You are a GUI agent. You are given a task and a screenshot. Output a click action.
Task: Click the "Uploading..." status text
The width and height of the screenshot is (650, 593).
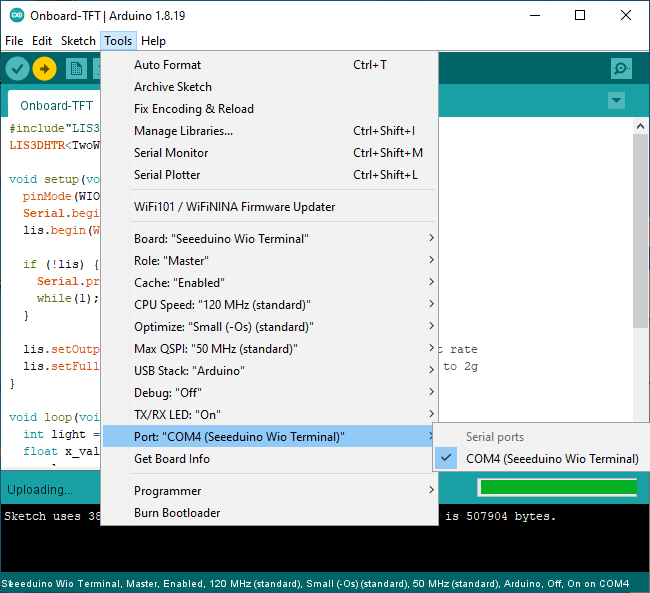coord(40,489)
